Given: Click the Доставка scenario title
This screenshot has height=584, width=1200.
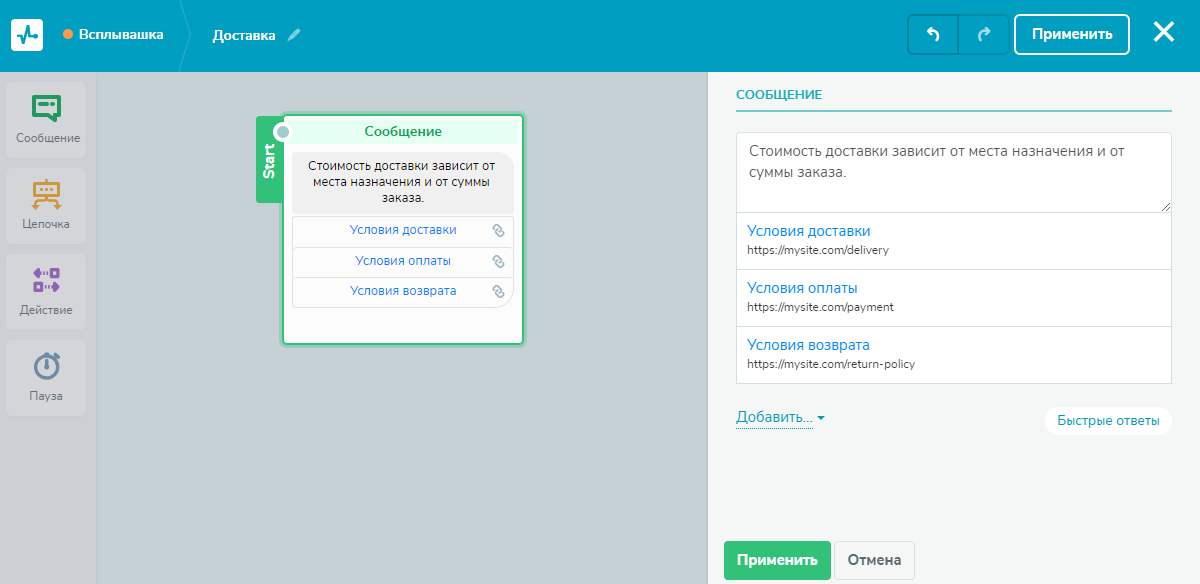Looking at the screenshot, I should pyautogui.click(x=244, y=35).
